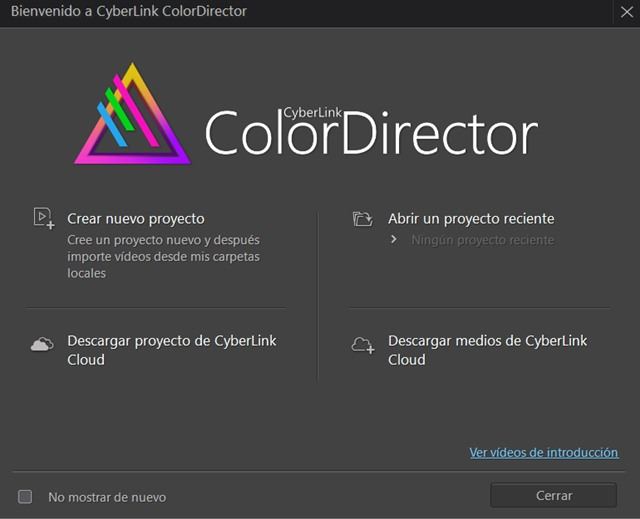Click the new project icon with plus sign
The image size is (640, 519).
point(44,218)
